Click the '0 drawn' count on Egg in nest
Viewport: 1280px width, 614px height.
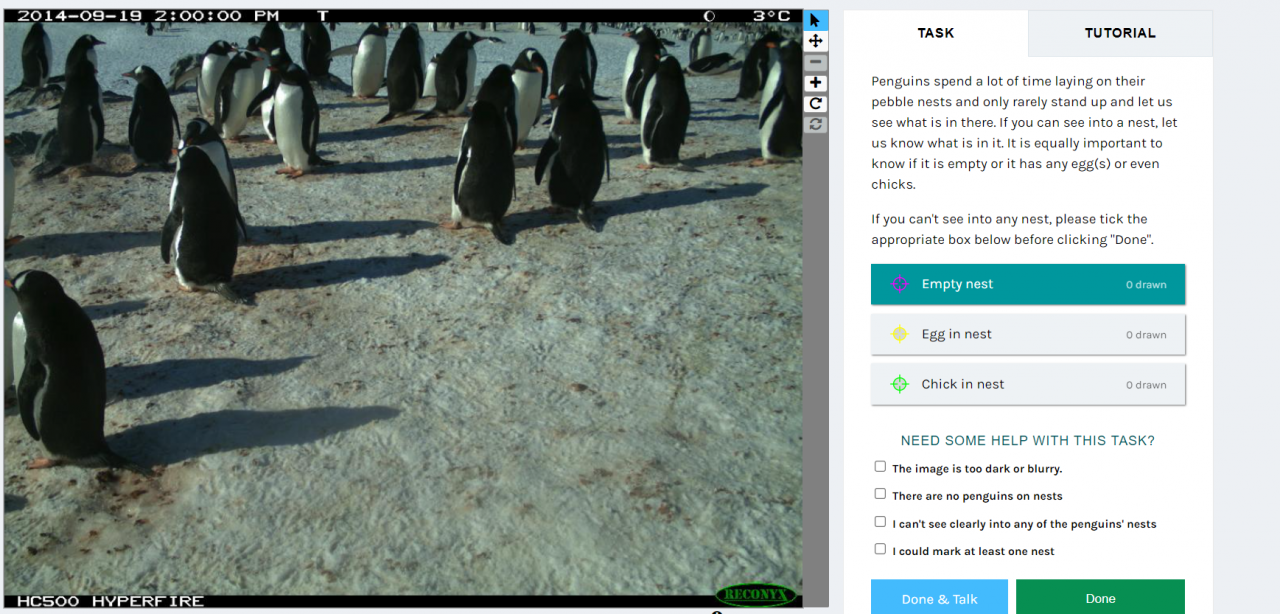pos(1146,335)
